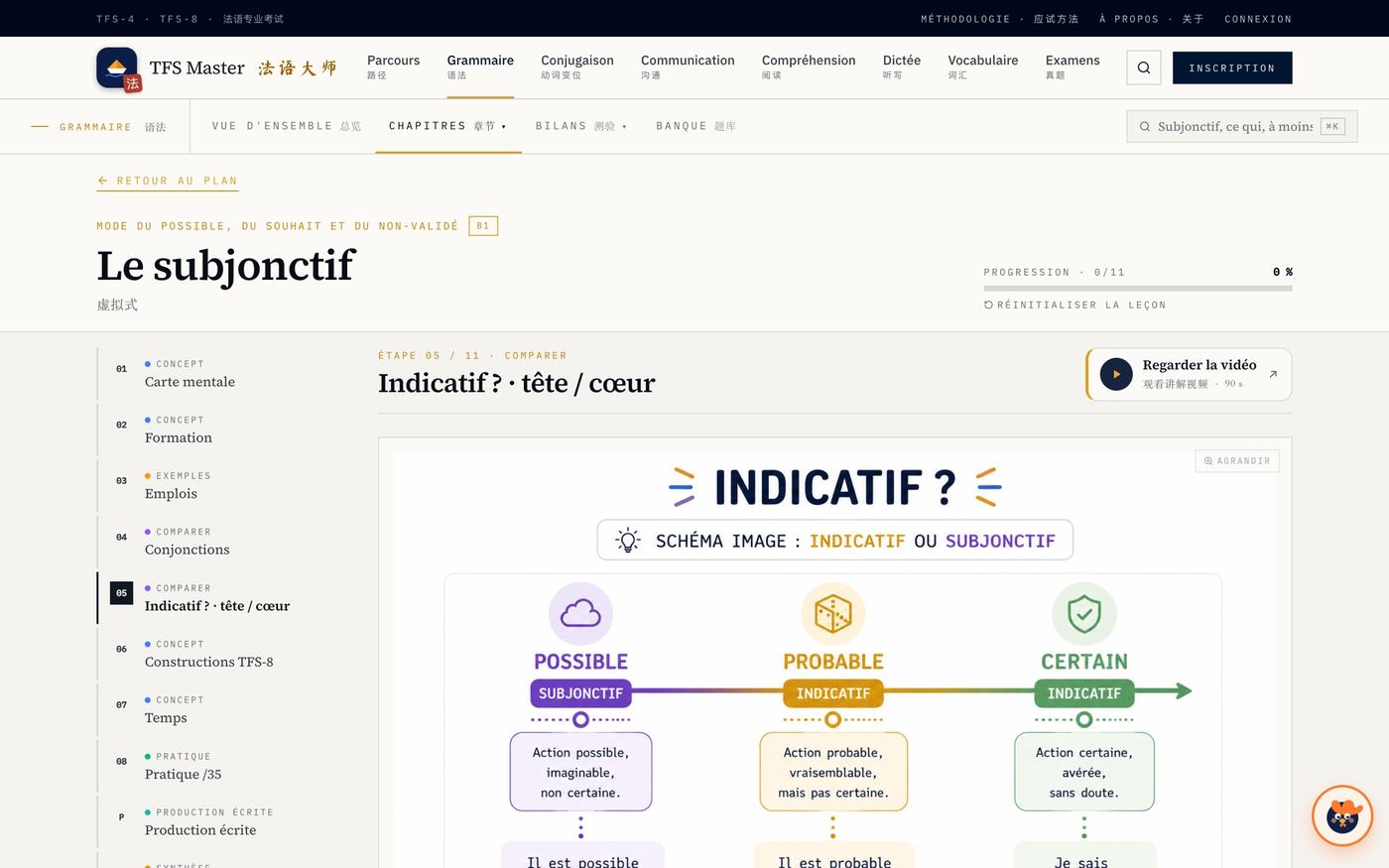Click the lesson progression bar
The image size is (1389, 868).
pyautogui.click(x=1138, y=289)
